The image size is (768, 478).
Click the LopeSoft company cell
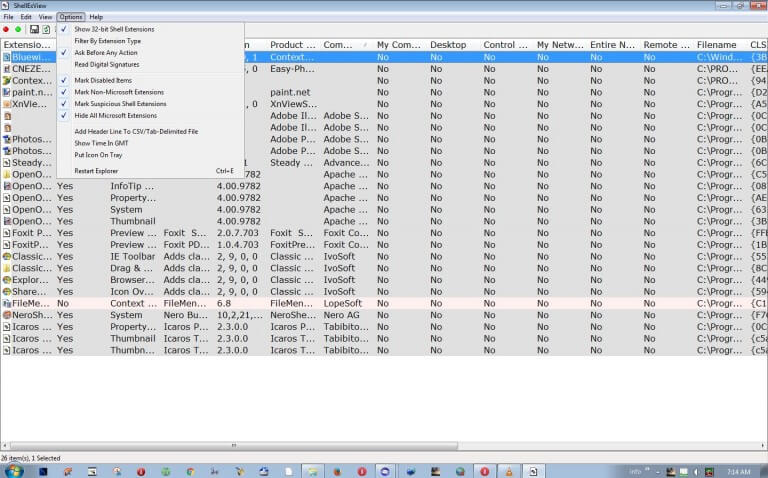343,304
